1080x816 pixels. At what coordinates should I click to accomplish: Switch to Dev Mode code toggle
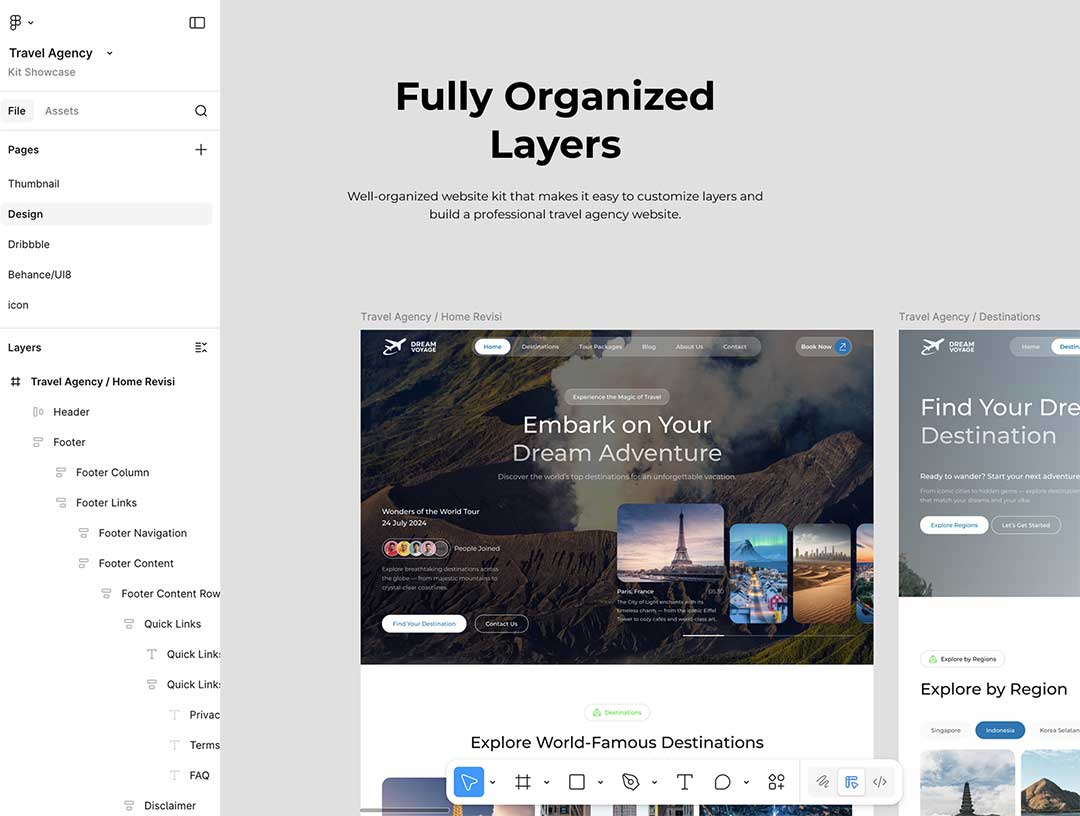pos(880,782)
